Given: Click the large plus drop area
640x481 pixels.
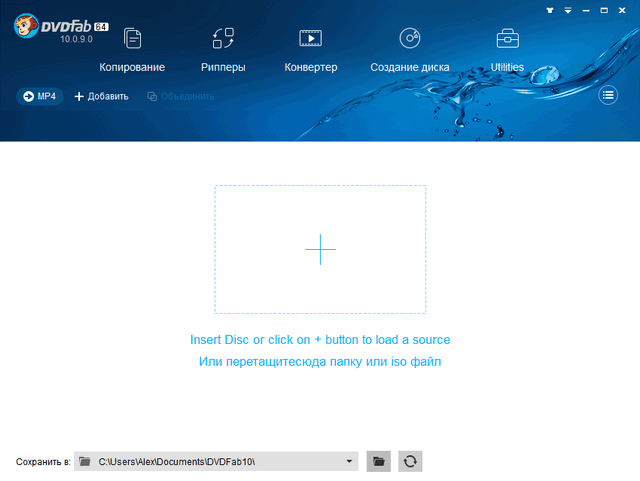Looking at the screenshot, I should tap(320, 249).
